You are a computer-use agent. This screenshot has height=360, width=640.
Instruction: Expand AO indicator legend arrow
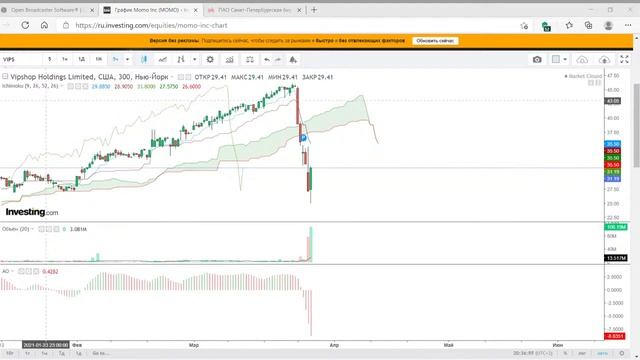tap(13, 271)
